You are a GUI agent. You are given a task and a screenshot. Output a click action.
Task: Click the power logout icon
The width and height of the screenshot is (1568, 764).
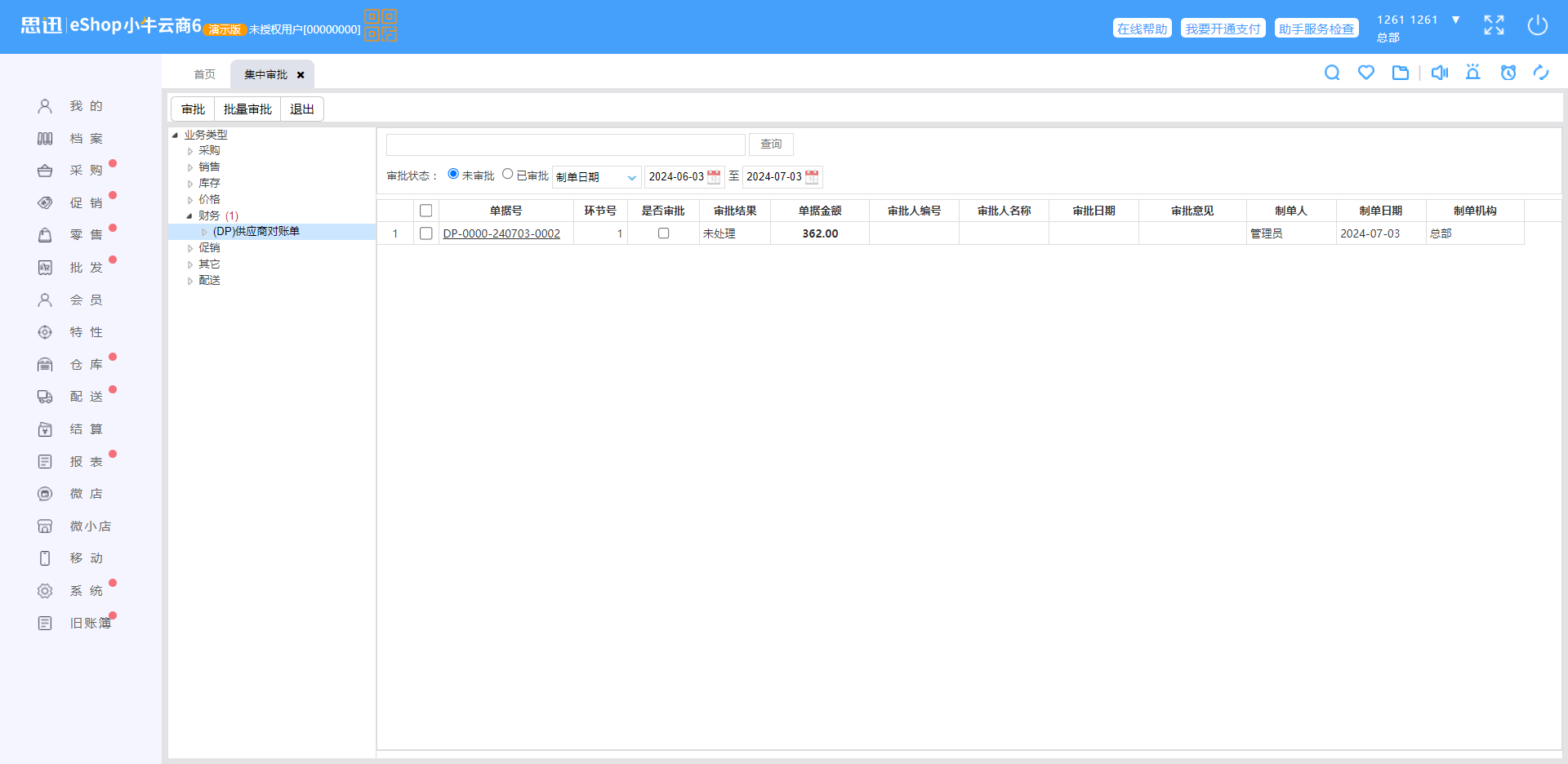point(1538,25)
